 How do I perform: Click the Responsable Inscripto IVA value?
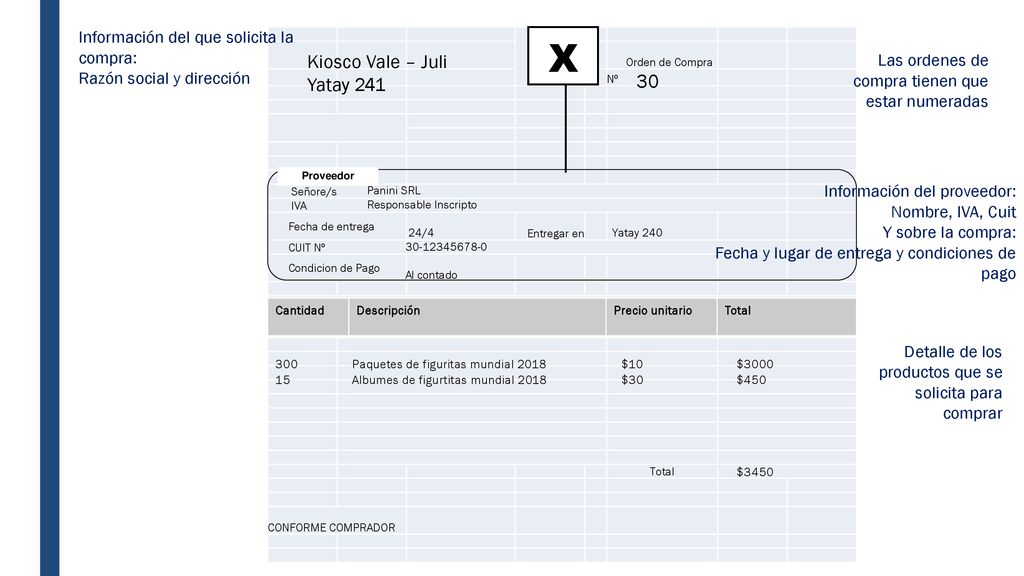coord(422,205)
